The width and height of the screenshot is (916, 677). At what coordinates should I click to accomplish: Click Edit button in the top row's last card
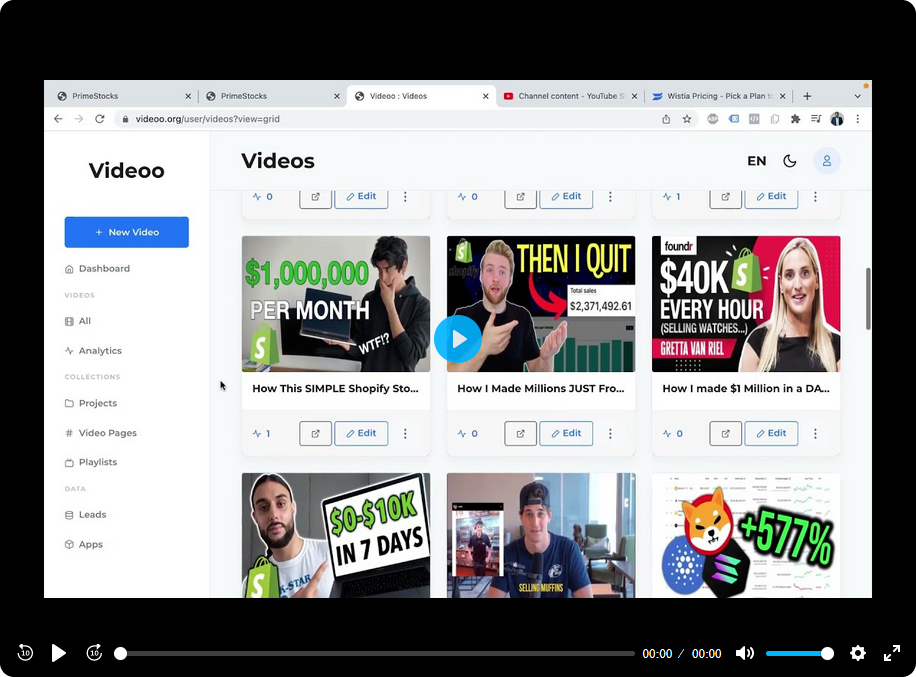pos(771,197)
